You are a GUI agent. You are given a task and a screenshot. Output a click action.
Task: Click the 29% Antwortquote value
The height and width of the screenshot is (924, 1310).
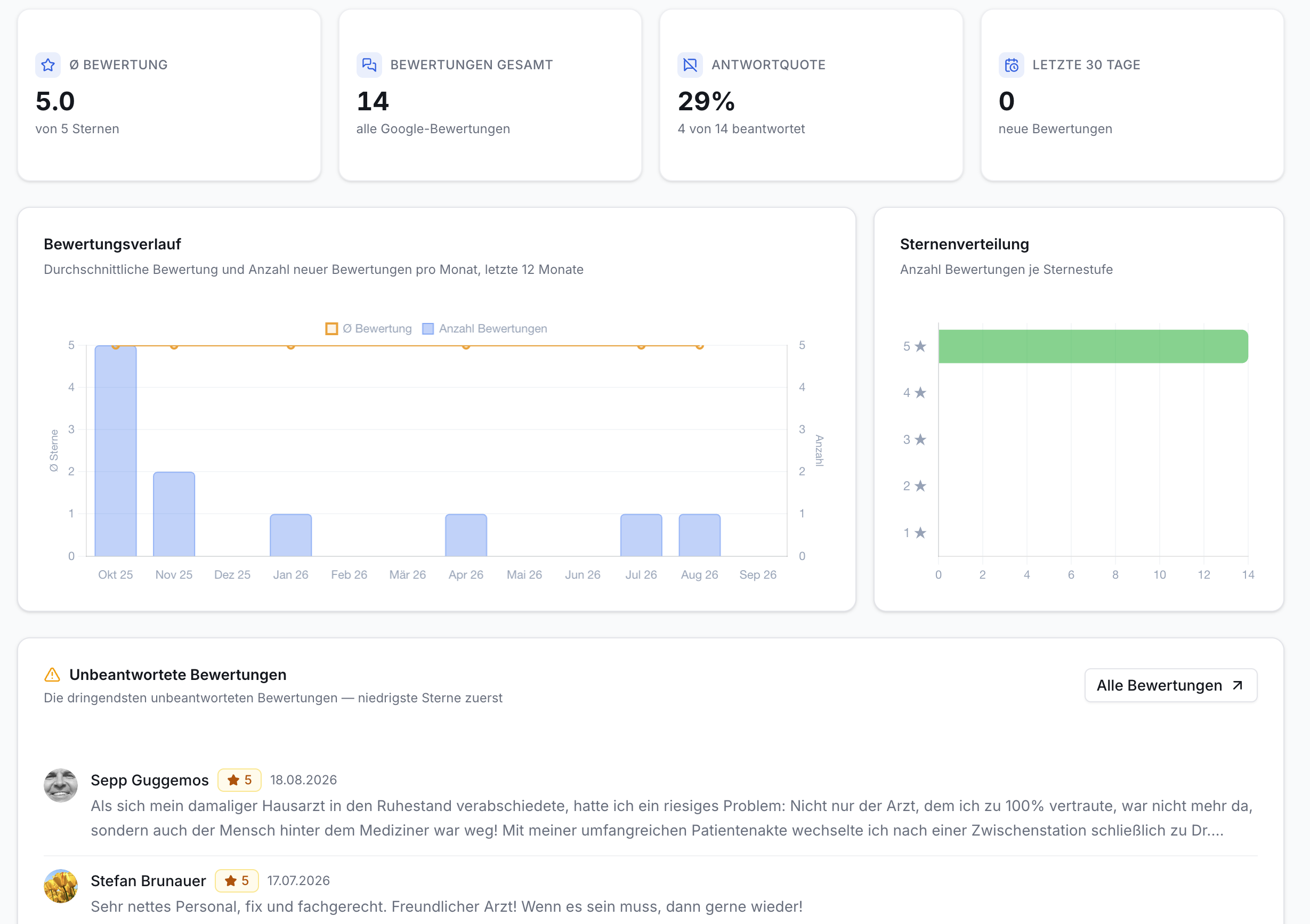point(706,102)
